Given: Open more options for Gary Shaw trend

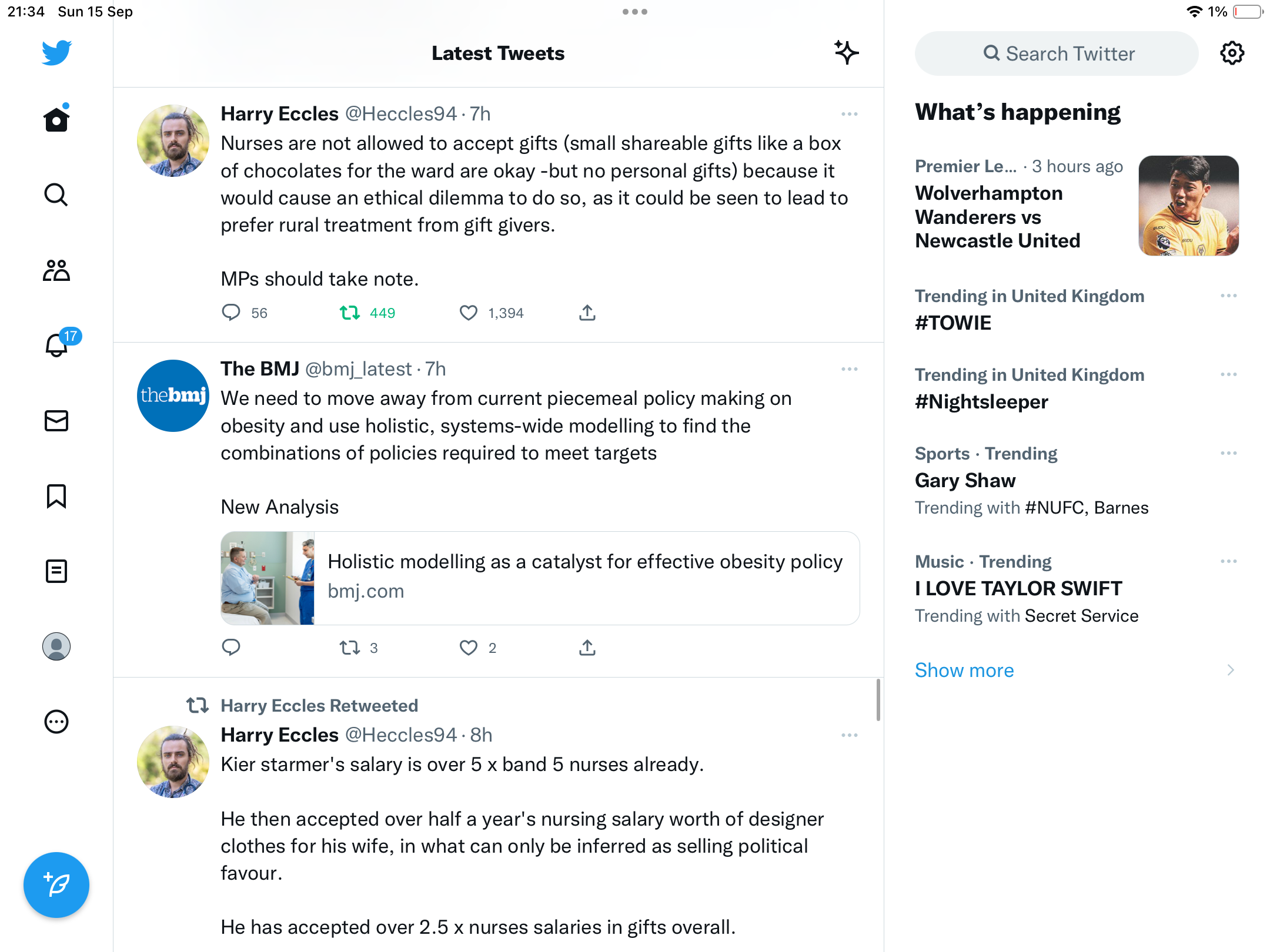Looking at the screenshot, I should pos(1229,453).
